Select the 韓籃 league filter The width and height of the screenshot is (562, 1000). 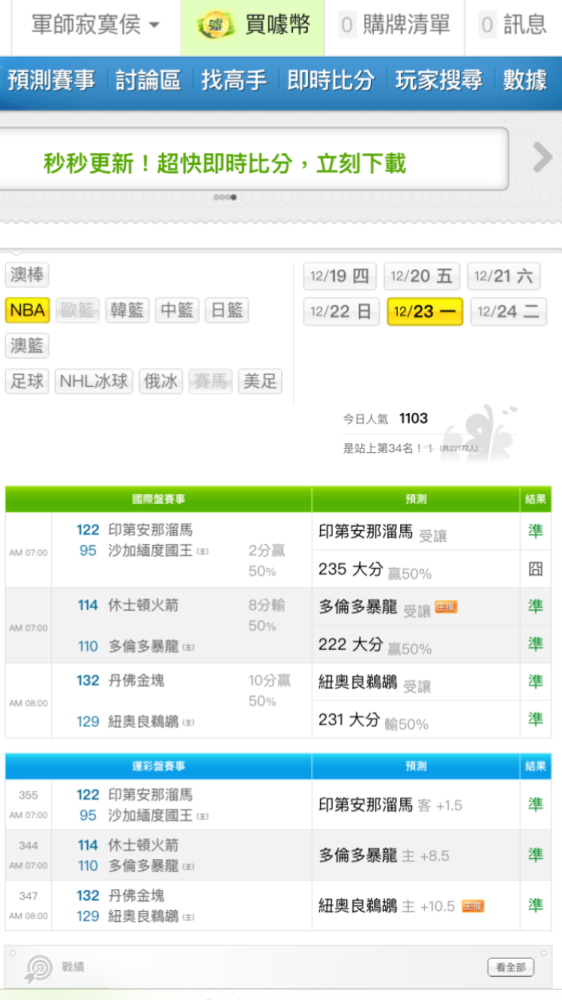(x=127, y=311)
